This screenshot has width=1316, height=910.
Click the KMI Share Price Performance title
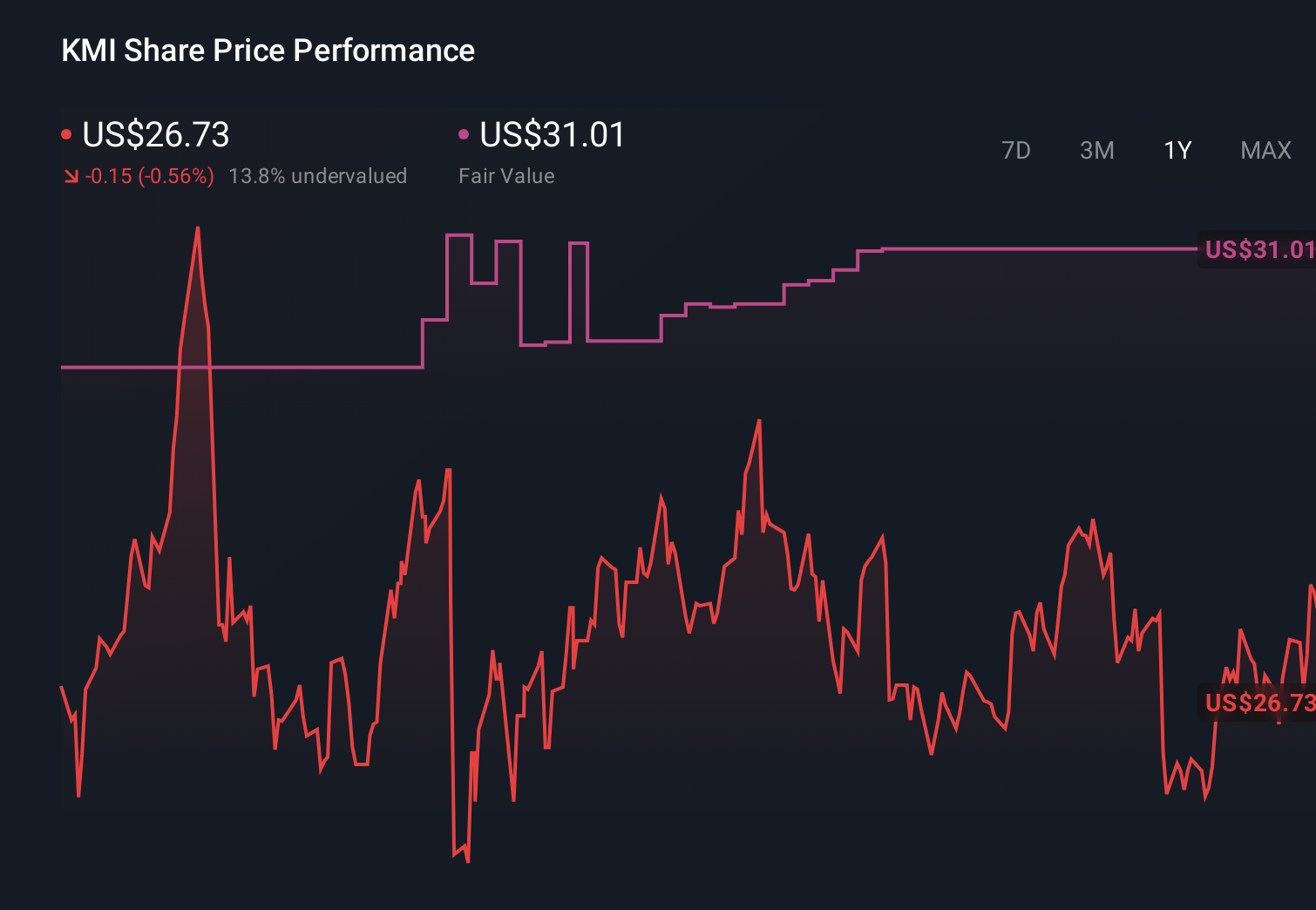click(x=268, y=51)
